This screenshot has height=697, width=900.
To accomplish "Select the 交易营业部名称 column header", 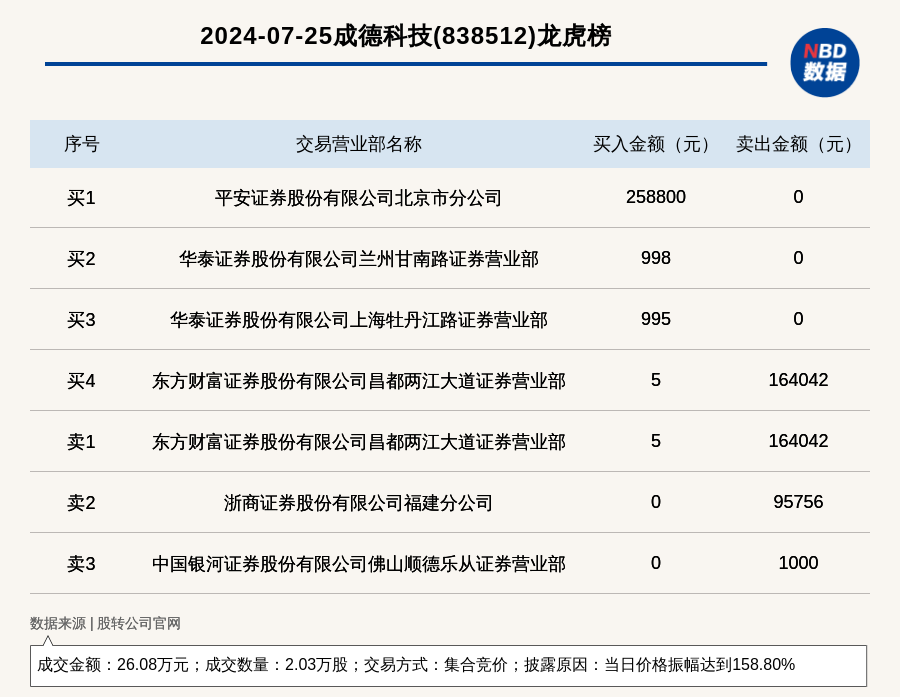I will (359, 144).
